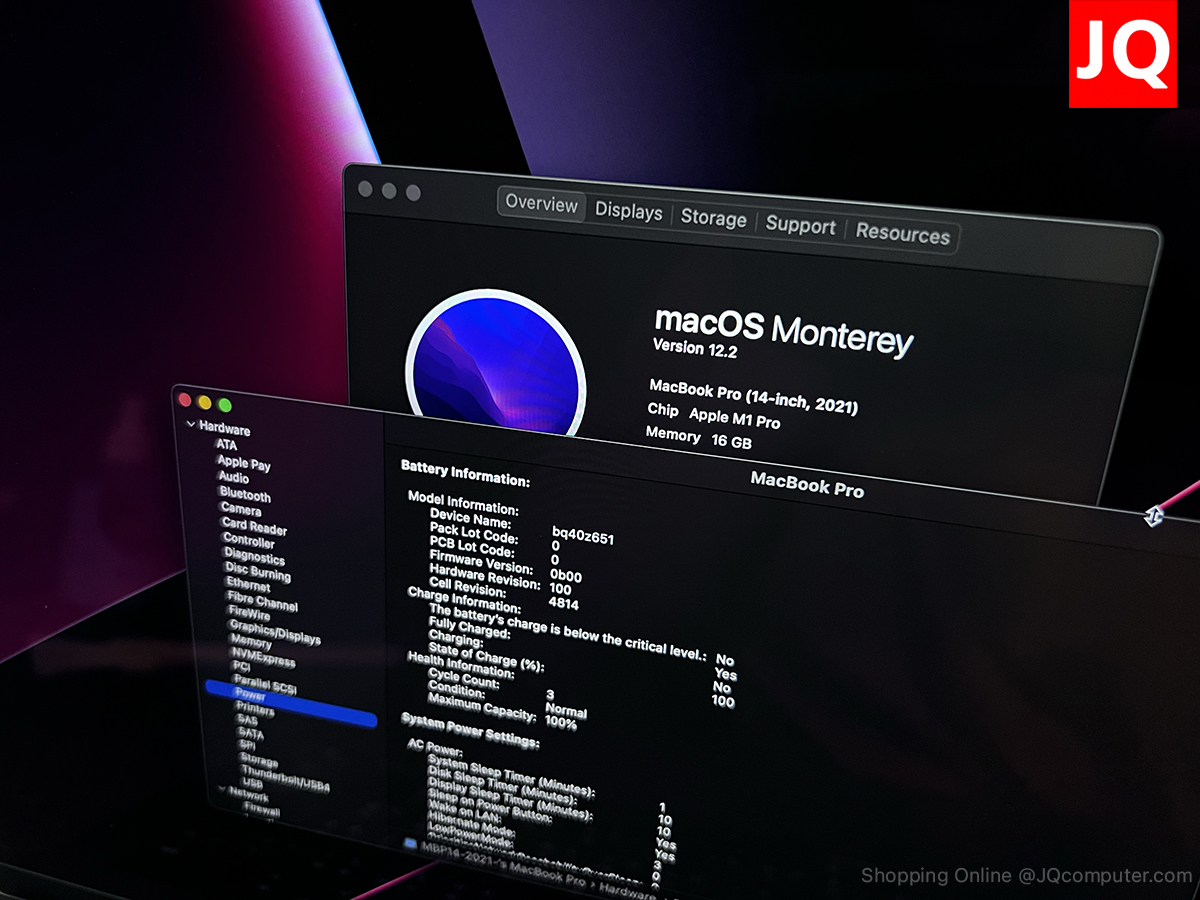Open the Audio hardware entry

pos(234,478)
